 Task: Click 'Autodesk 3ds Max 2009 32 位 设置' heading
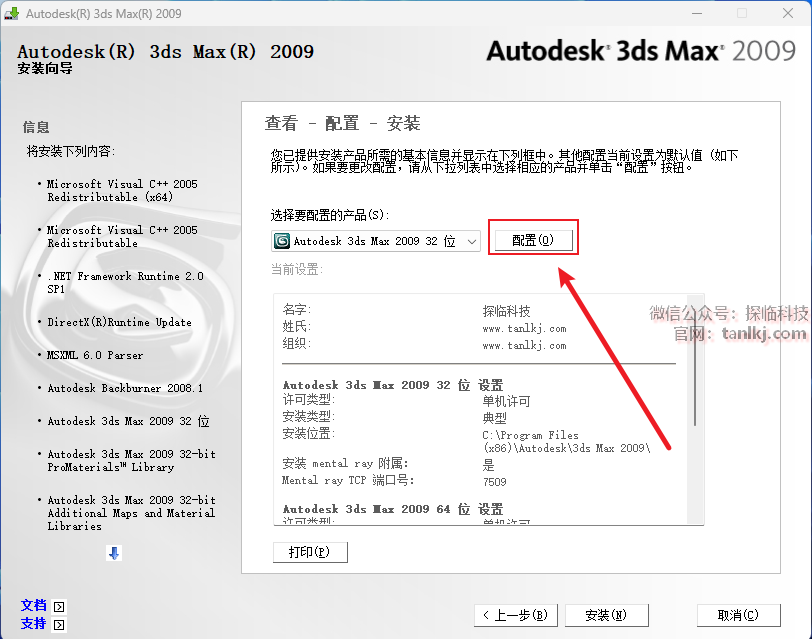(393, 385)
